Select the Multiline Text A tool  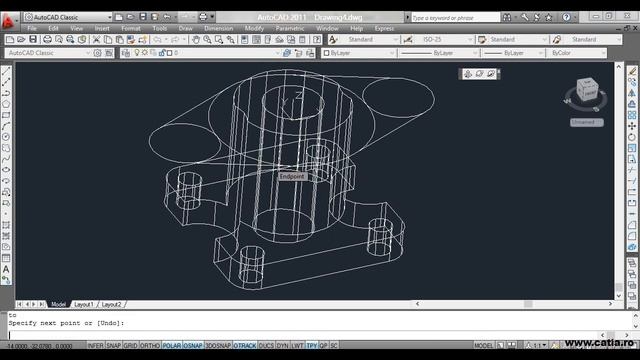tap(6, 269)
